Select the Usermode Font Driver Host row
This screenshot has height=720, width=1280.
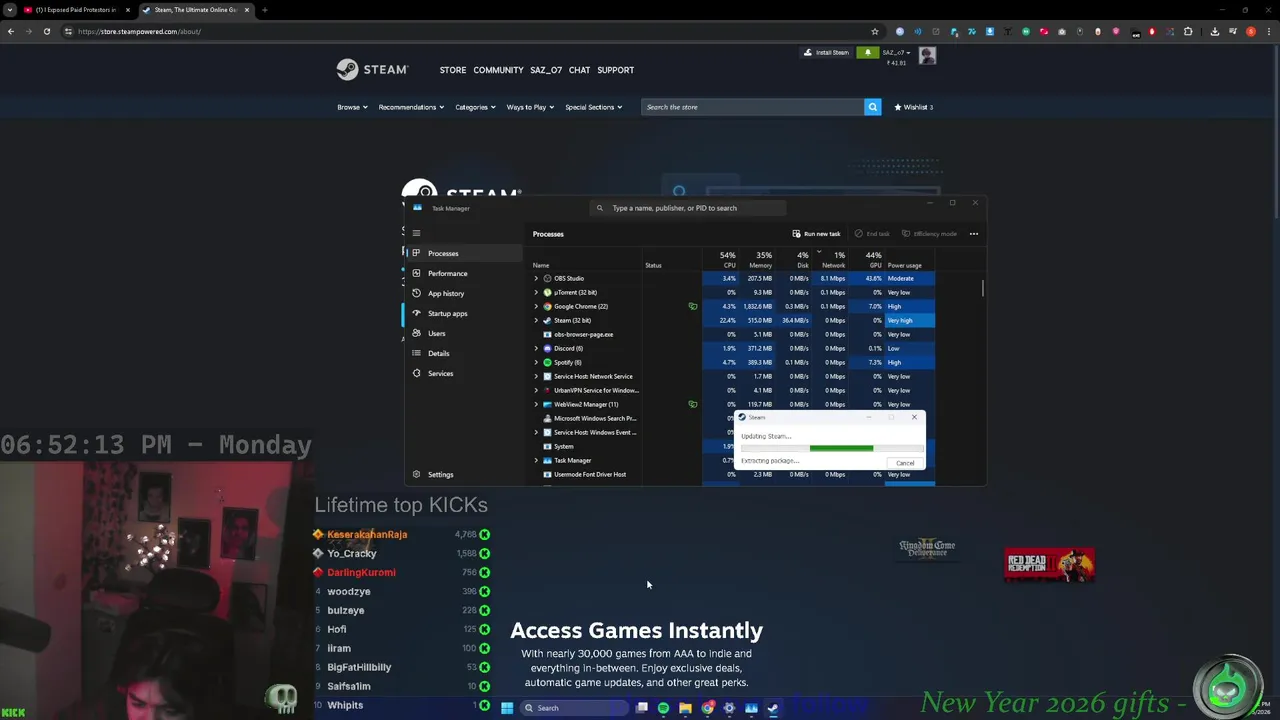tap(733, 474)
